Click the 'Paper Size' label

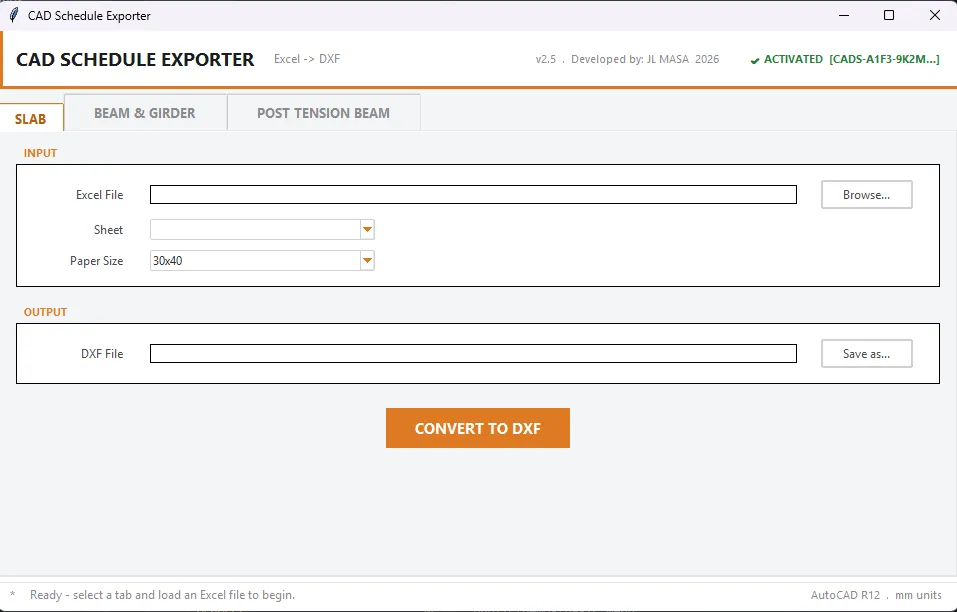96,261
